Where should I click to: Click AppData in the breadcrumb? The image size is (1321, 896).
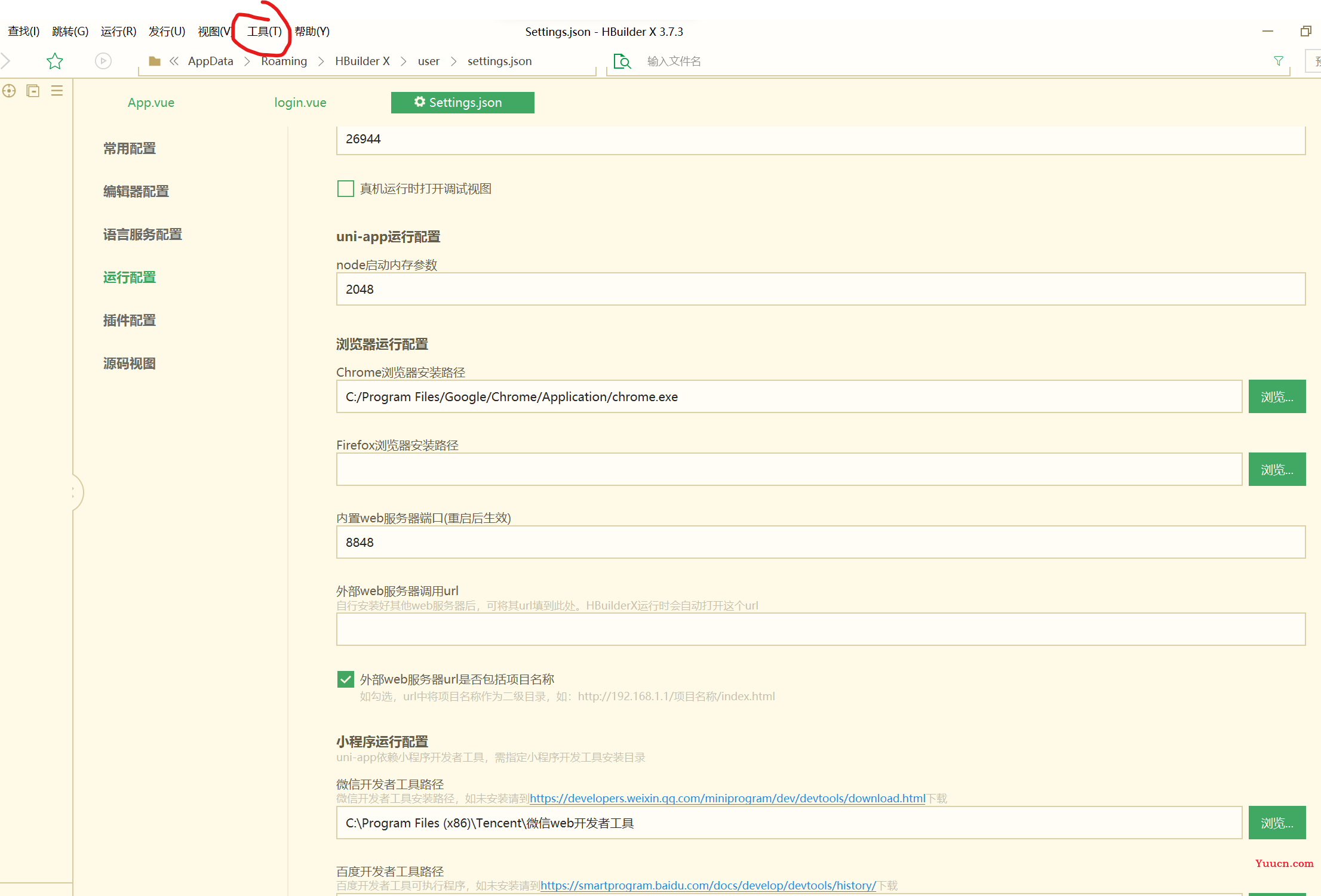(211, 61)
